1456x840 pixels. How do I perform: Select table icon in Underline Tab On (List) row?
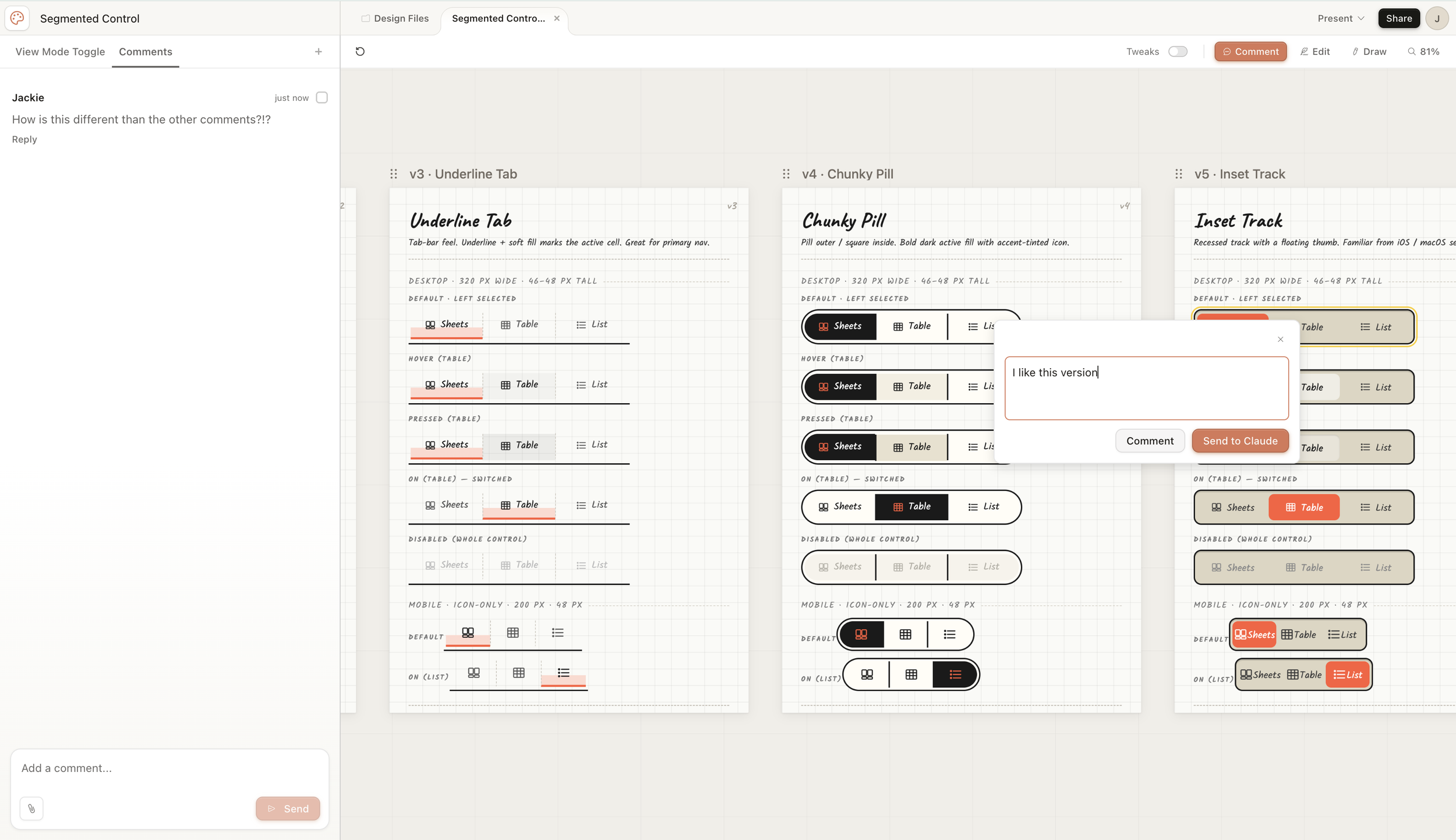[518, 673]
